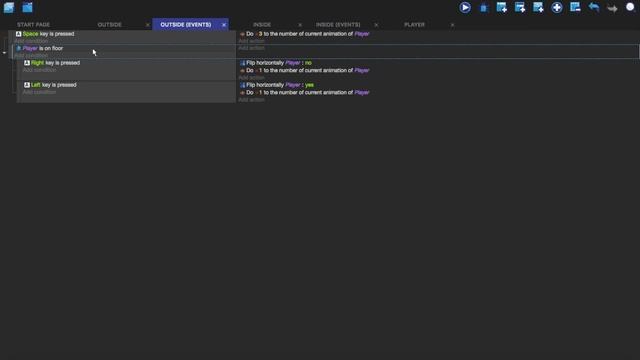Click keyboard icon of Right key condition
This screenshot has height=360, width=640.
tap(27, 63)
